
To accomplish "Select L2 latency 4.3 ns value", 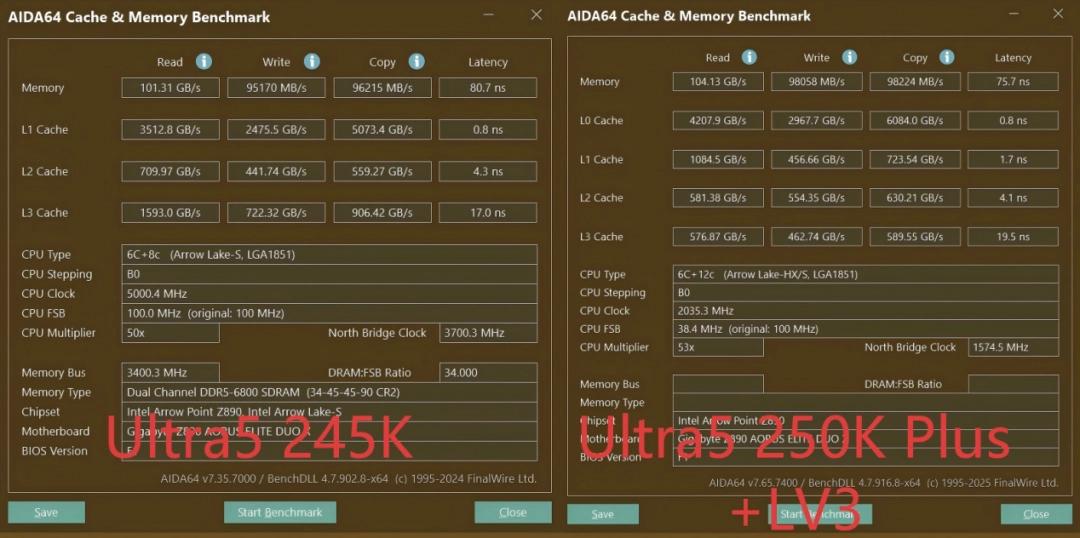I will click(x=488, y=172).
